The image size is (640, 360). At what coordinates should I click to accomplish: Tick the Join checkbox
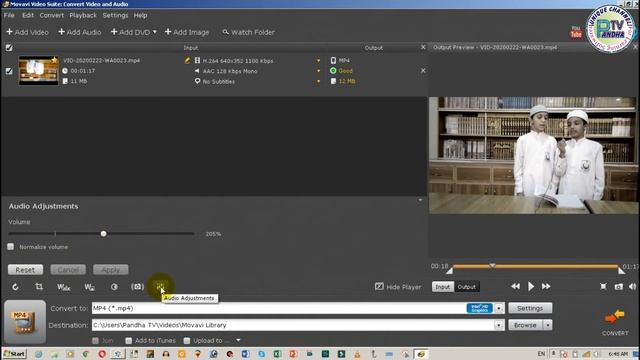coord(95,340)
